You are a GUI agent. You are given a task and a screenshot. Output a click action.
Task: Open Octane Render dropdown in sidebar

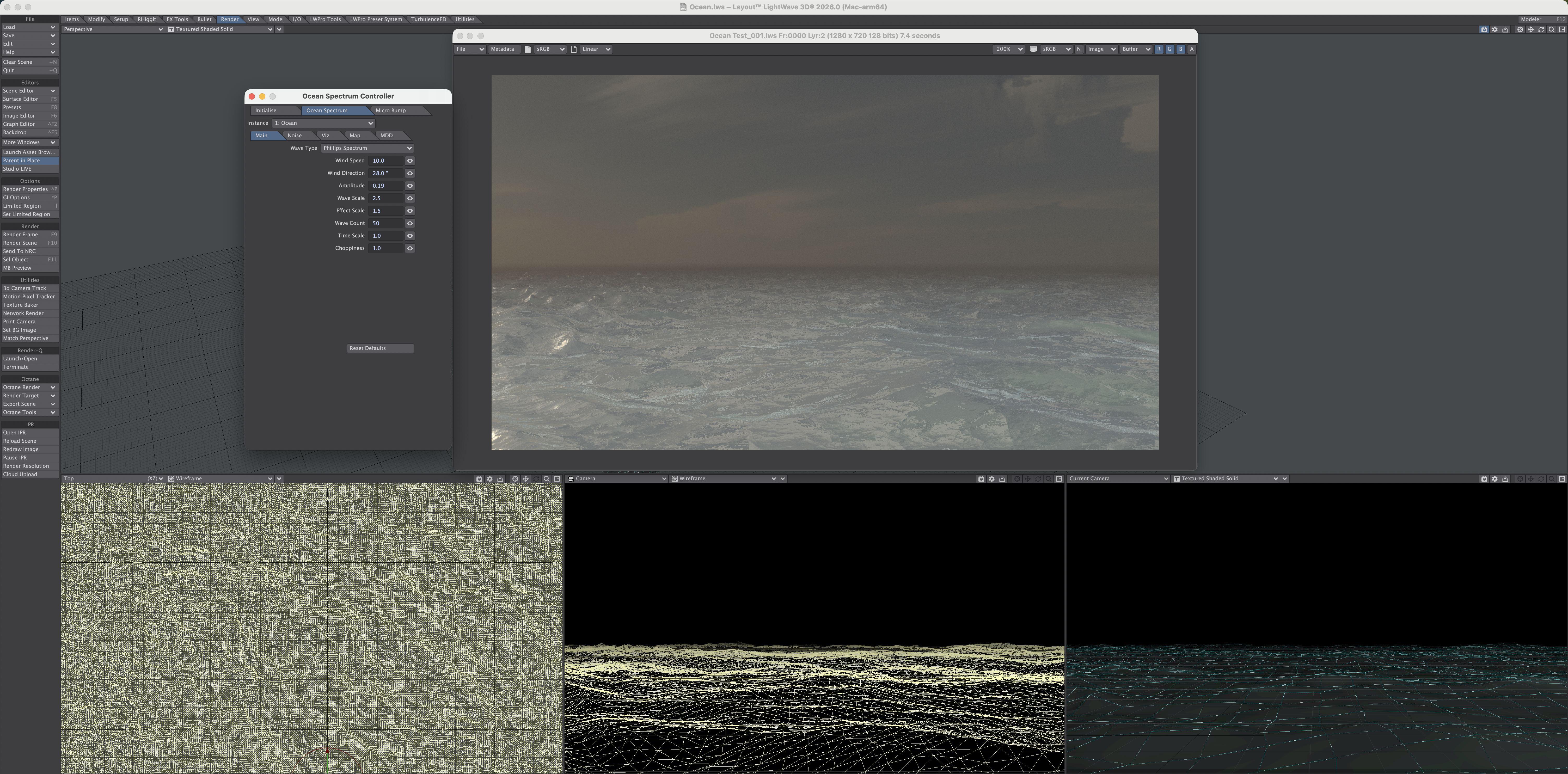click(x=30, y=387)
